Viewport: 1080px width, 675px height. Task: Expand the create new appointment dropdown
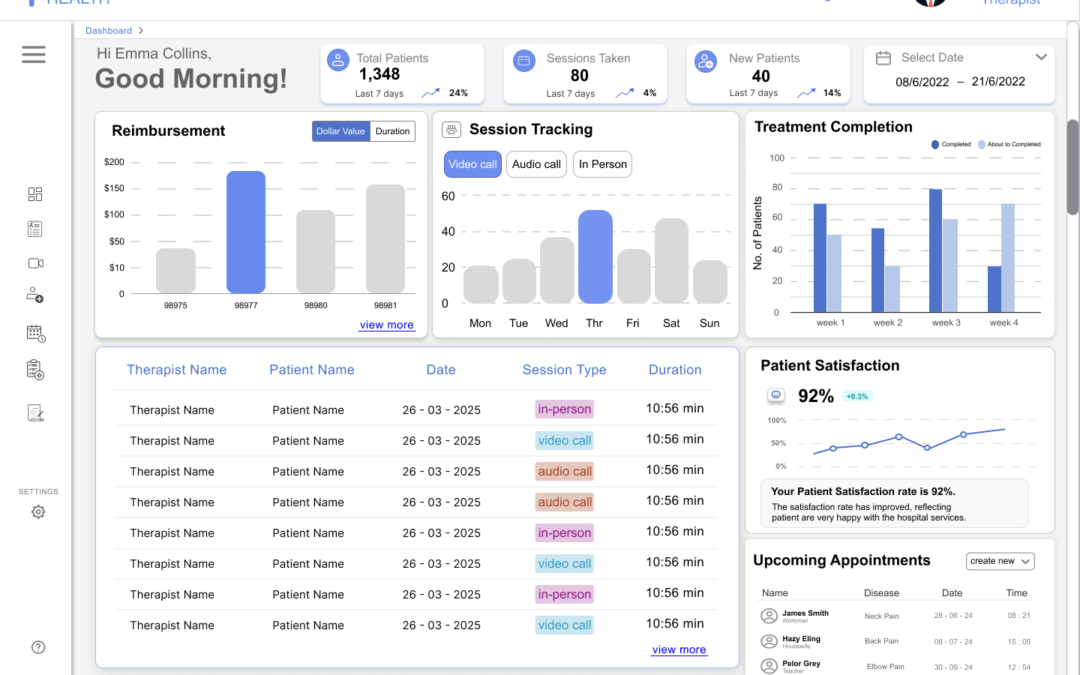click(999, 561)
